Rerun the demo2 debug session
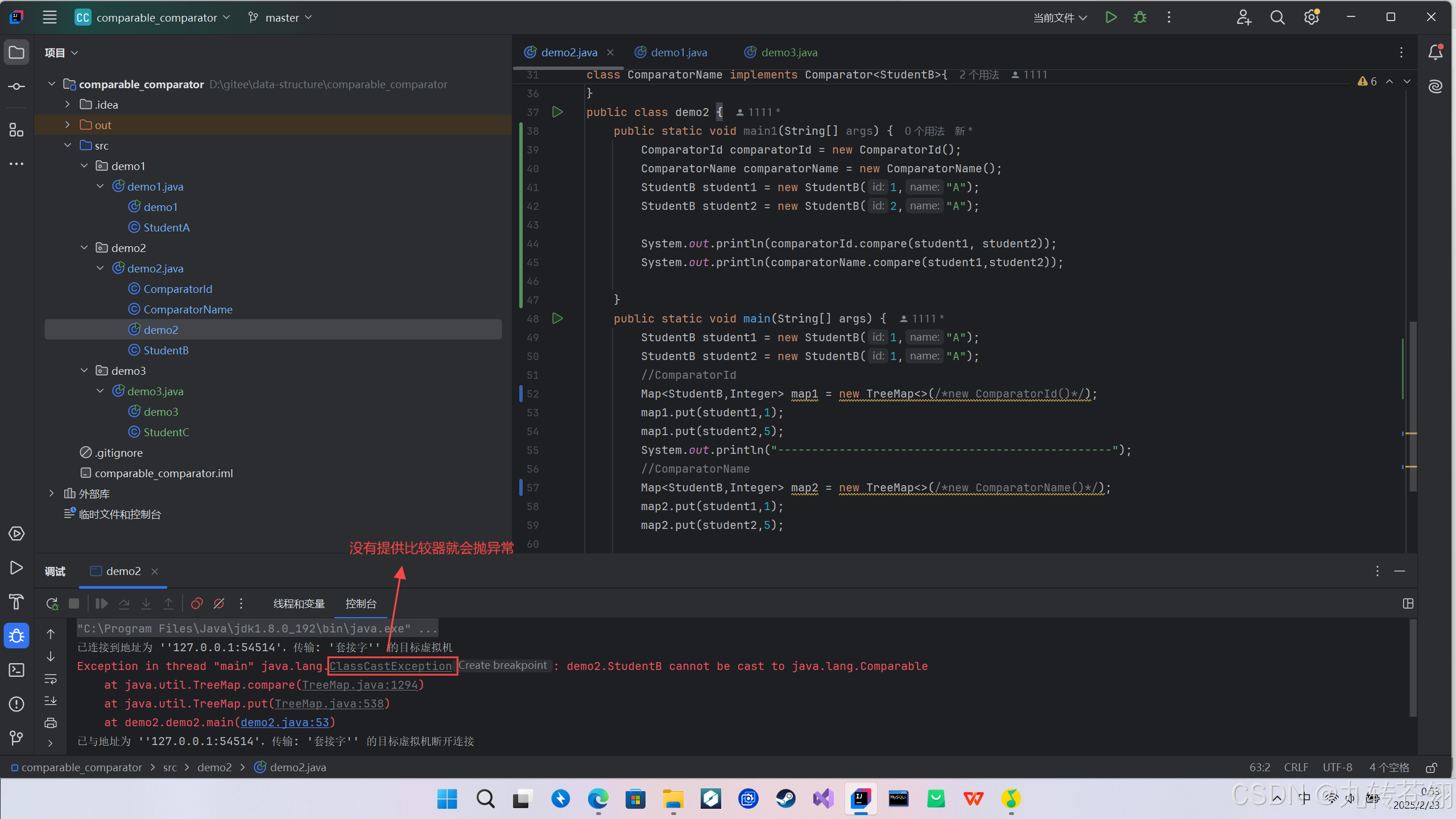 (x=52, y=603)
